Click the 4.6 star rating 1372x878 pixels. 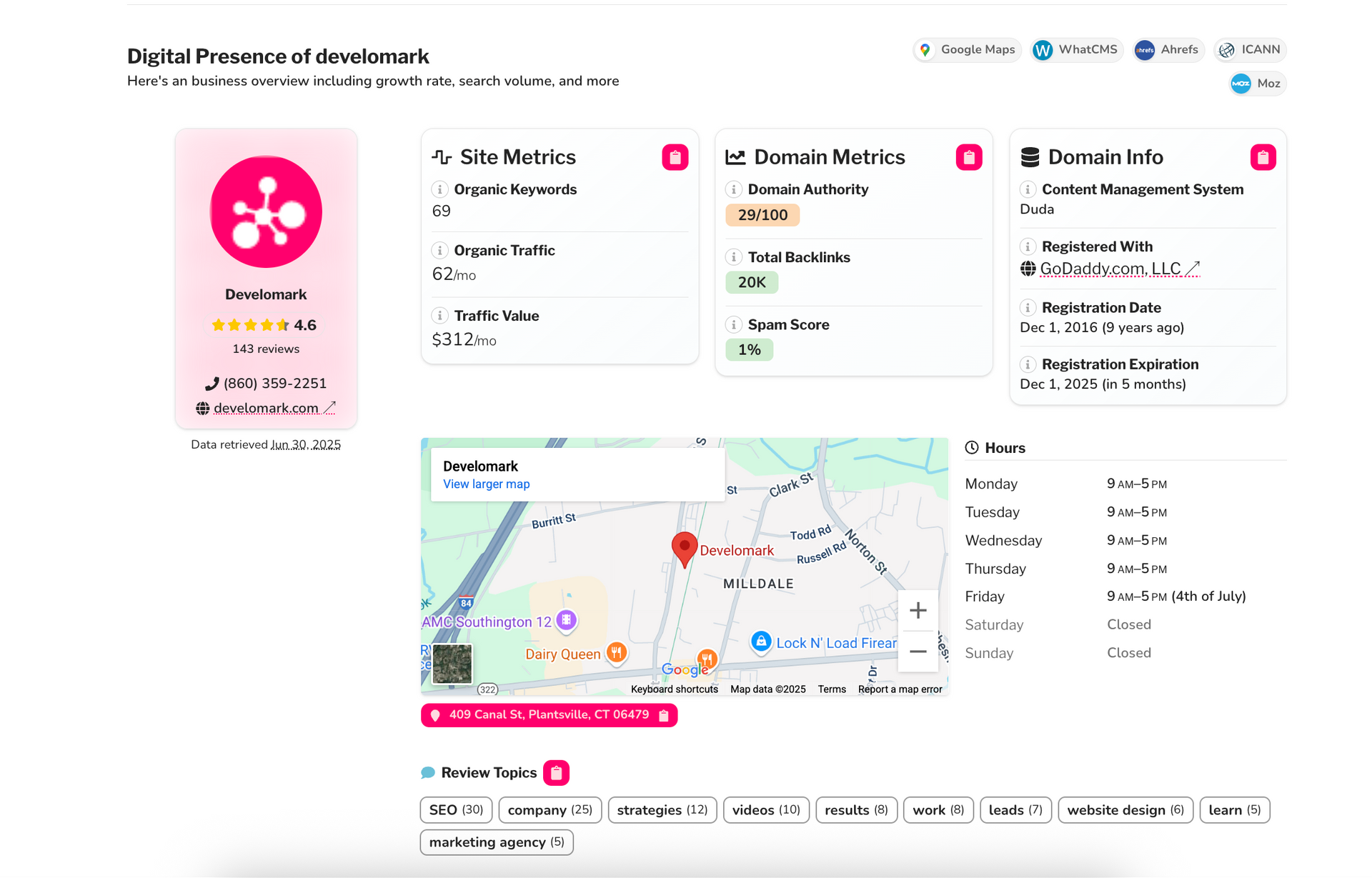(264, 325)
